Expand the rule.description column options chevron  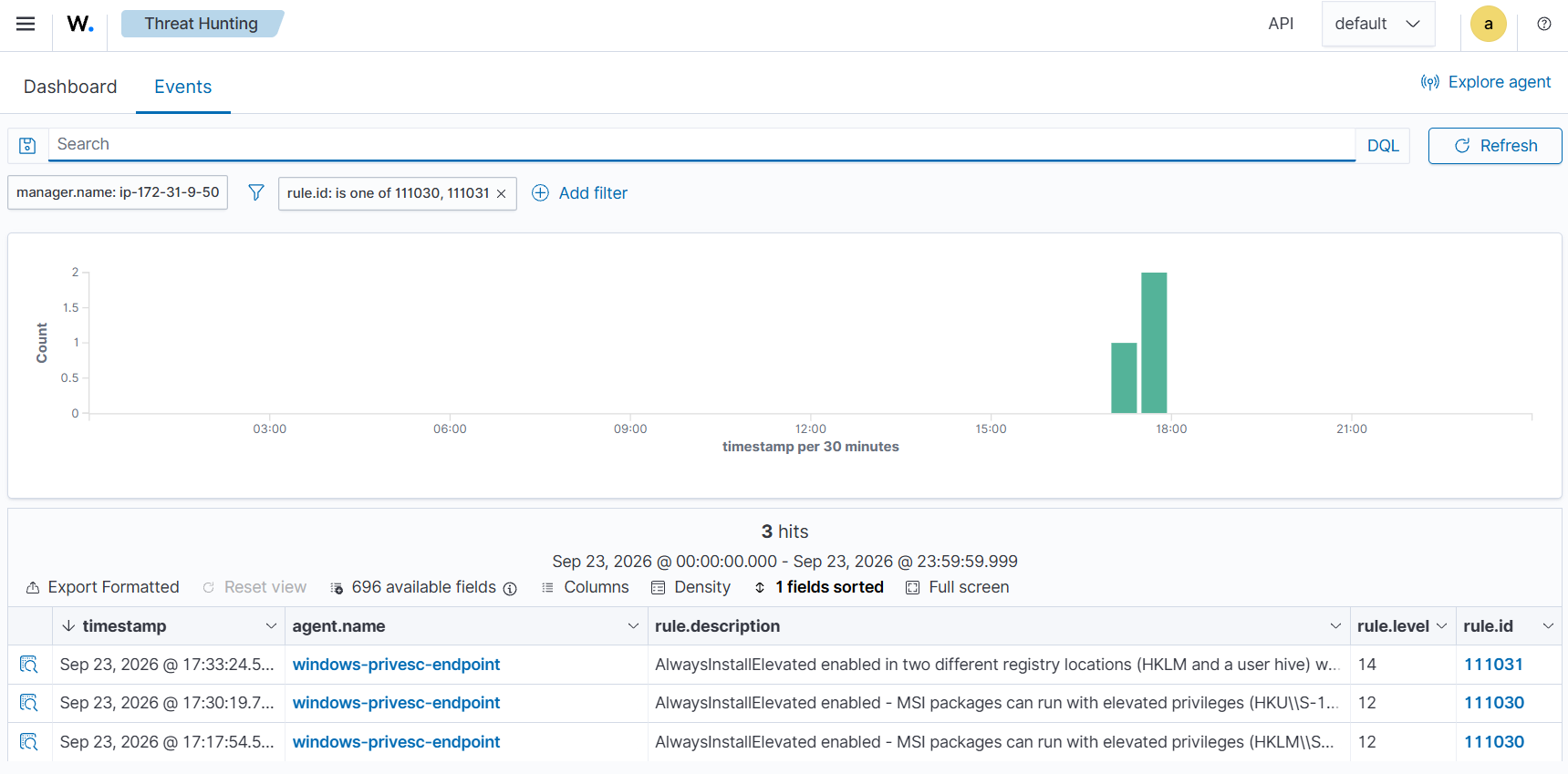pyautogui.click(x=1335, y=625)
